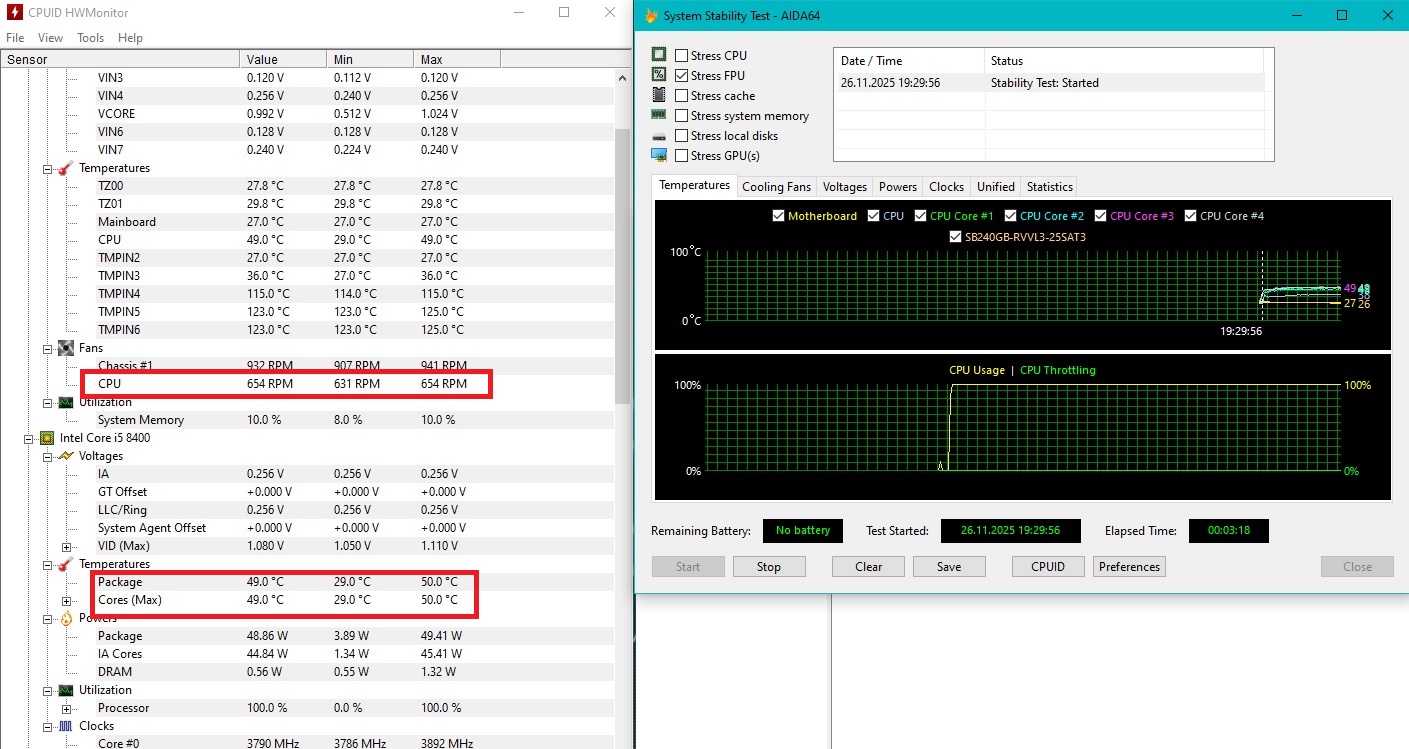The image size is (1409, 749).
Task: Open the Clocks tab in AIDA64
Action: [x=946, y=187]
